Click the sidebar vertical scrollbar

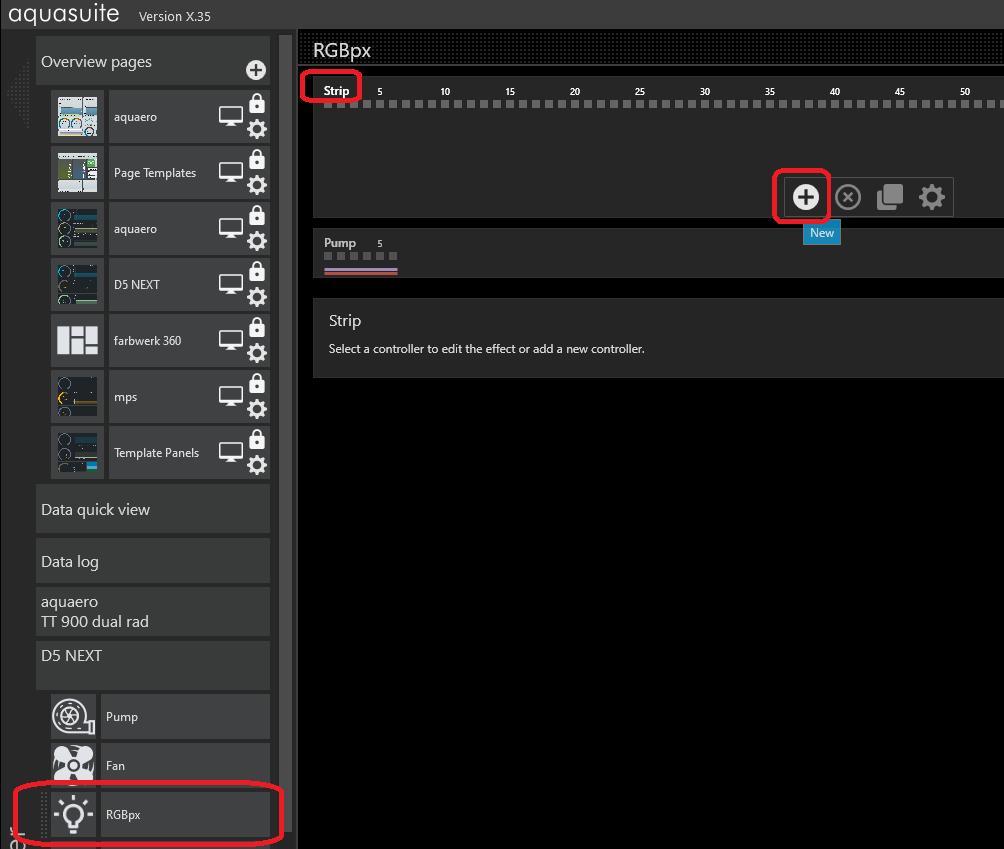(x=286, y=432)
